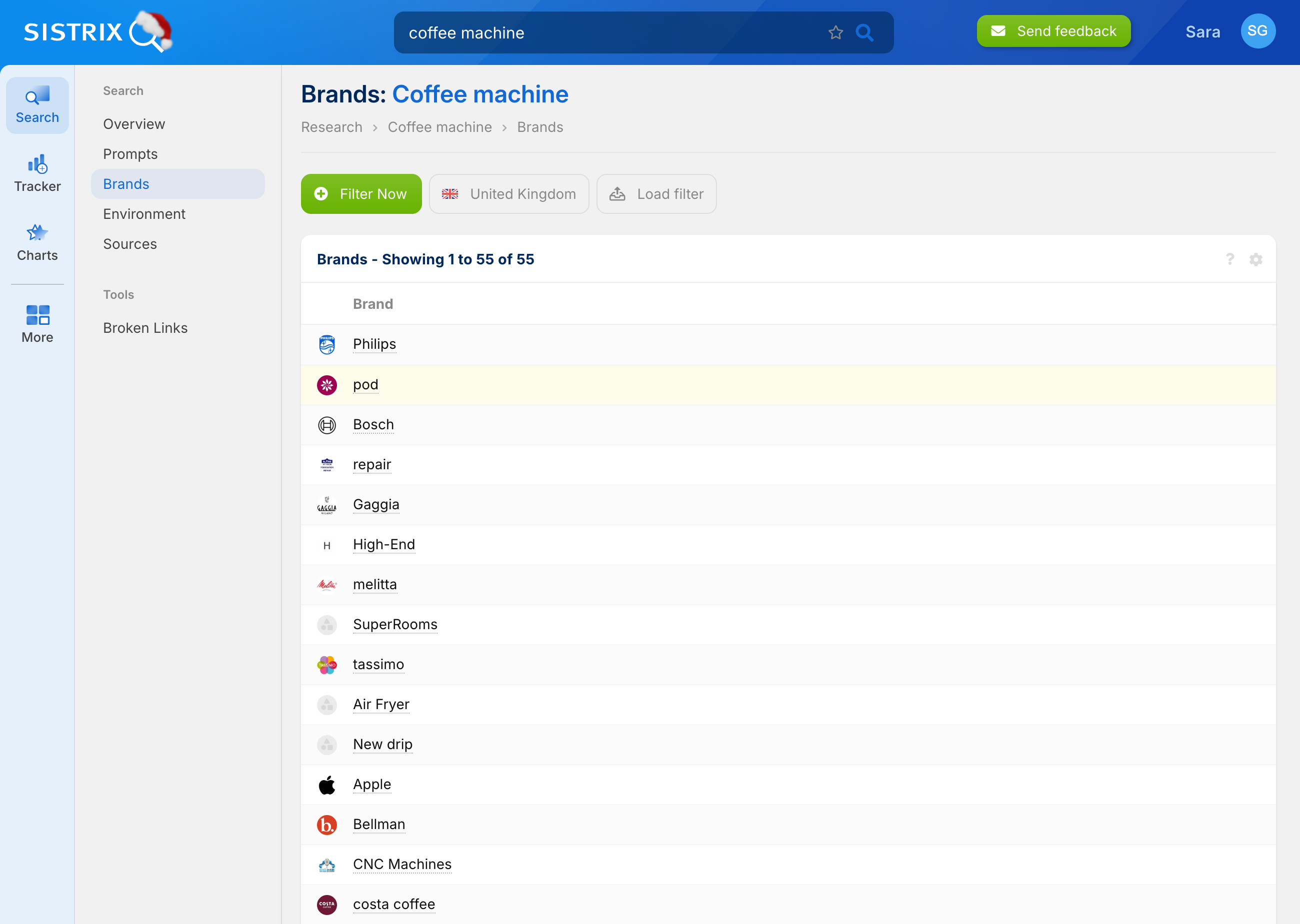Viewport: 1300px width, 924px height.
Task: Open the Search section in the left sidebar
Action: pyautogui.click(x=37, y=104)
